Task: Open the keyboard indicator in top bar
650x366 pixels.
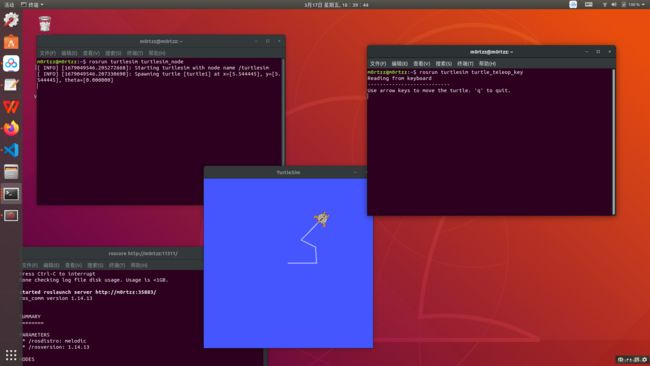Action: click(x=589, y=5)
